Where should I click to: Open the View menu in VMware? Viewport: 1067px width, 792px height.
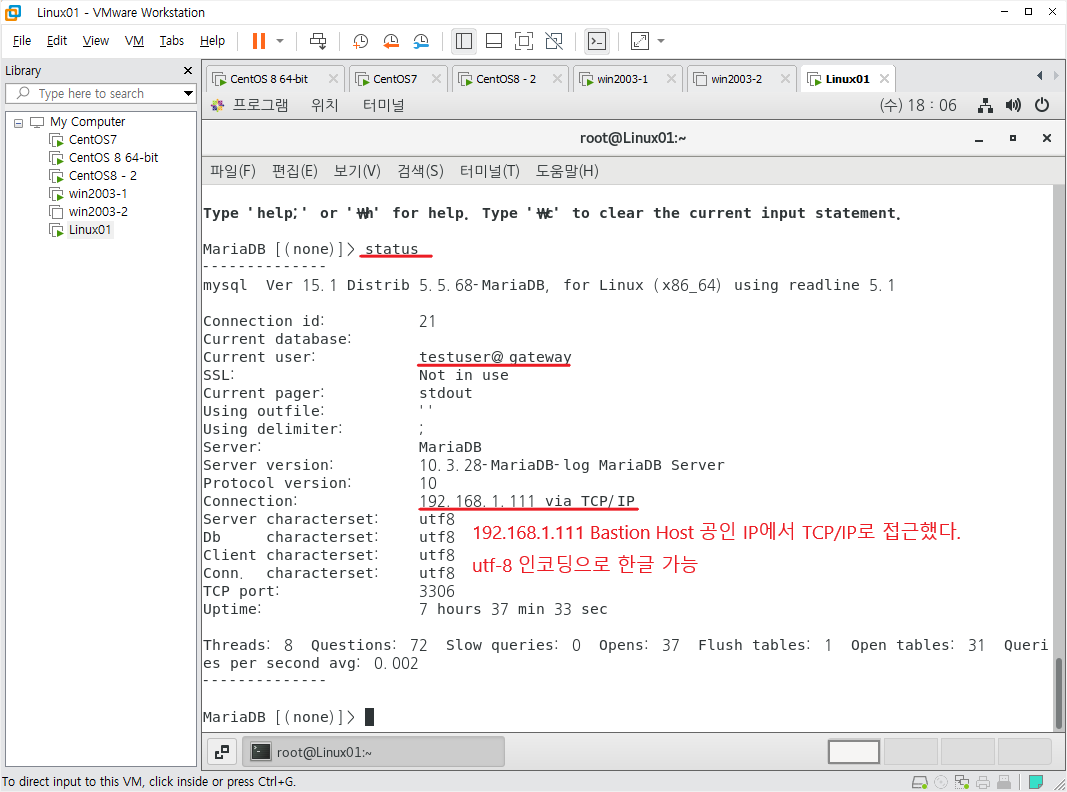95,41
